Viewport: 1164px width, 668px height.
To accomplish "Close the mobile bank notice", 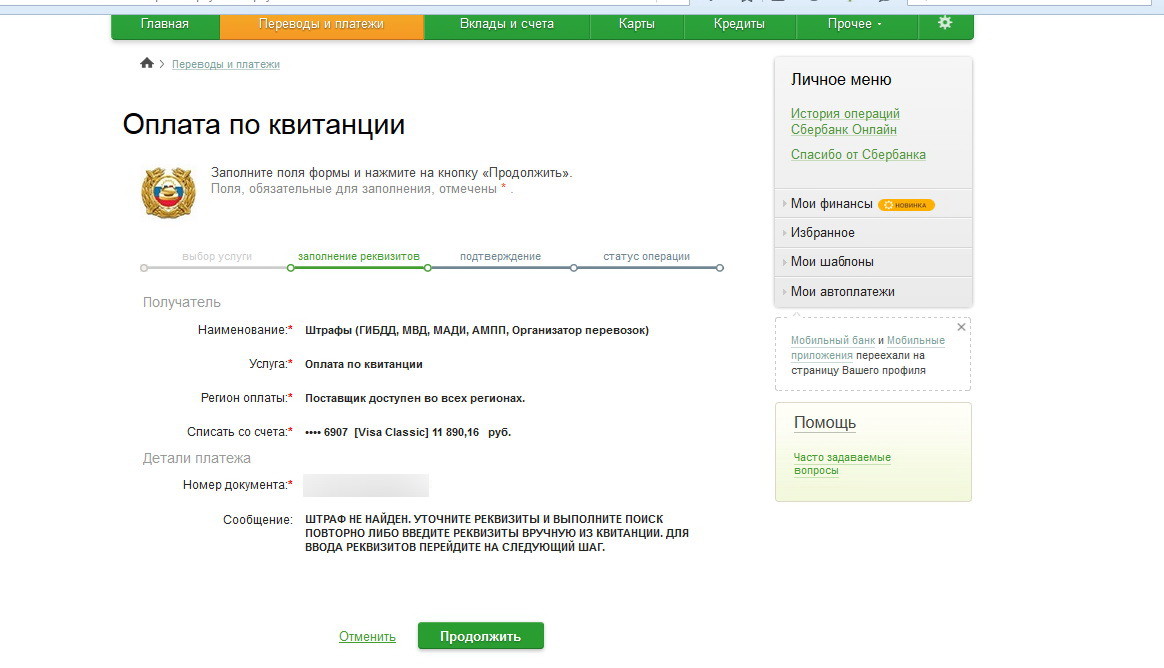I will coord(961,327).
